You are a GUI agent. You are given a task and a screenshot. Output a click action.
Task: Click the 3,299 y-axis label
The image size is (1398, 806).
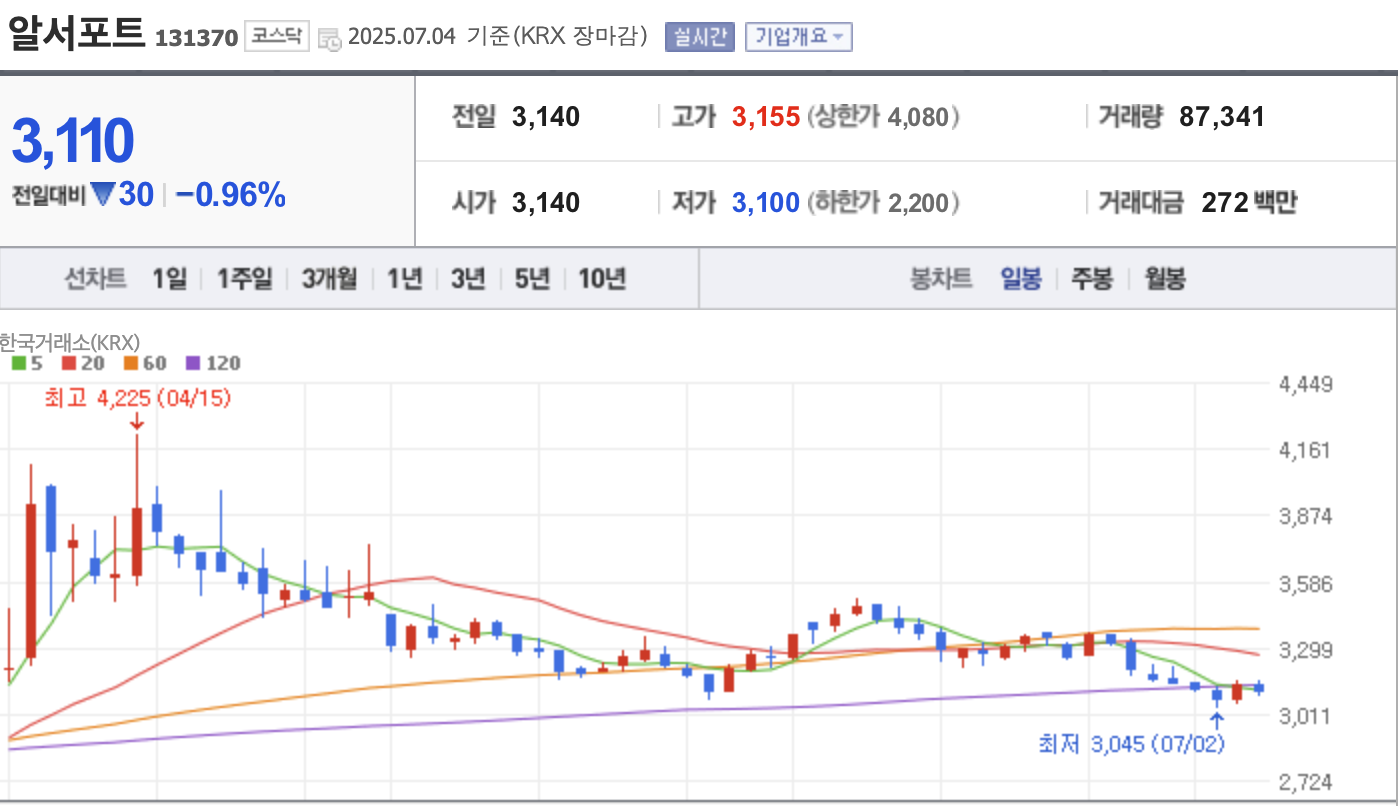1306,649
